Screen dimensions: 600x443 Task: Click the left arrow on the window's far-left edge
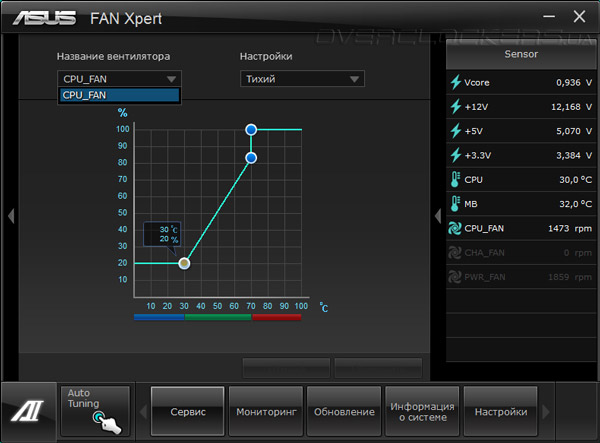tap(11, 216)
